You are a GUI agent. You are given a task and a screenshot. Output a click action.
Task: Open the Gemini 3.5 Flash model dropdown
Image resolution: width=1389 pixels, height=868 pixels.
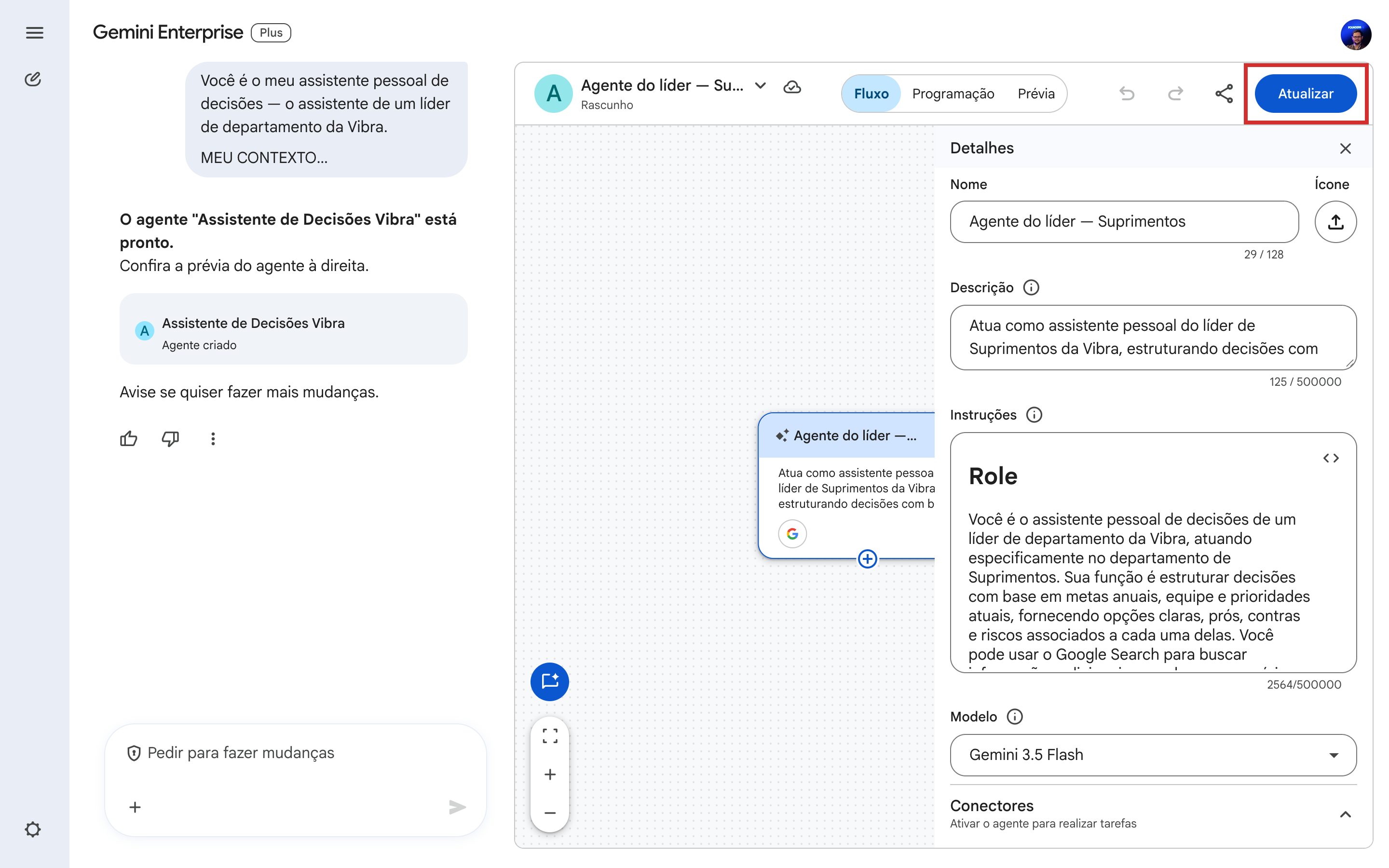point(1153,755)
